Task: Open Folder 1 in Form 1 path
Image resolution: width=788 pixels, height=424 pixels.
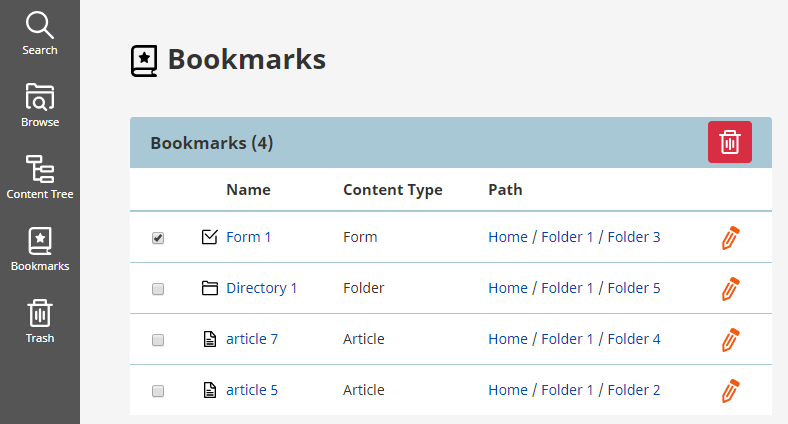Action: tap(567, 237)
